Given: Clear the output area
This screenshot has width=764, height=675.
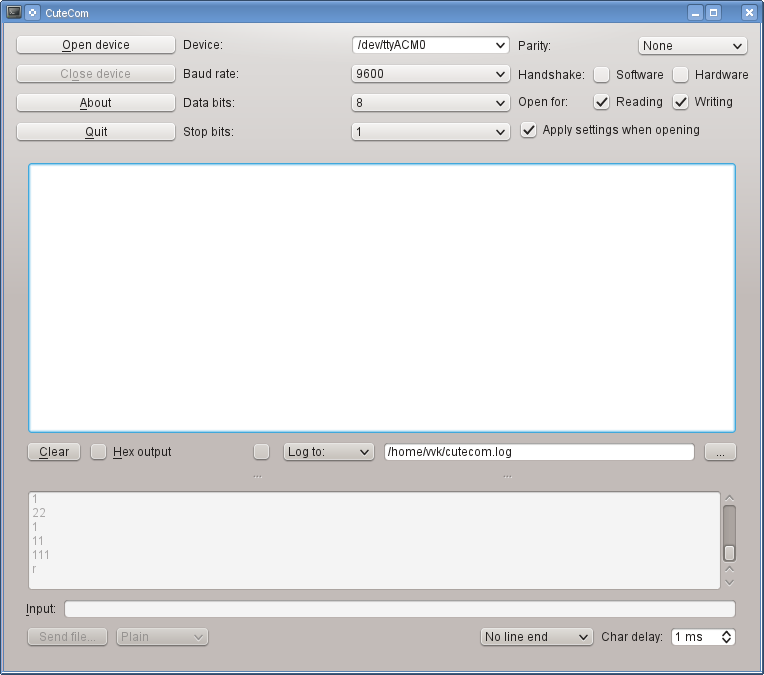Looking at the screenshot, I should [54, 452].
